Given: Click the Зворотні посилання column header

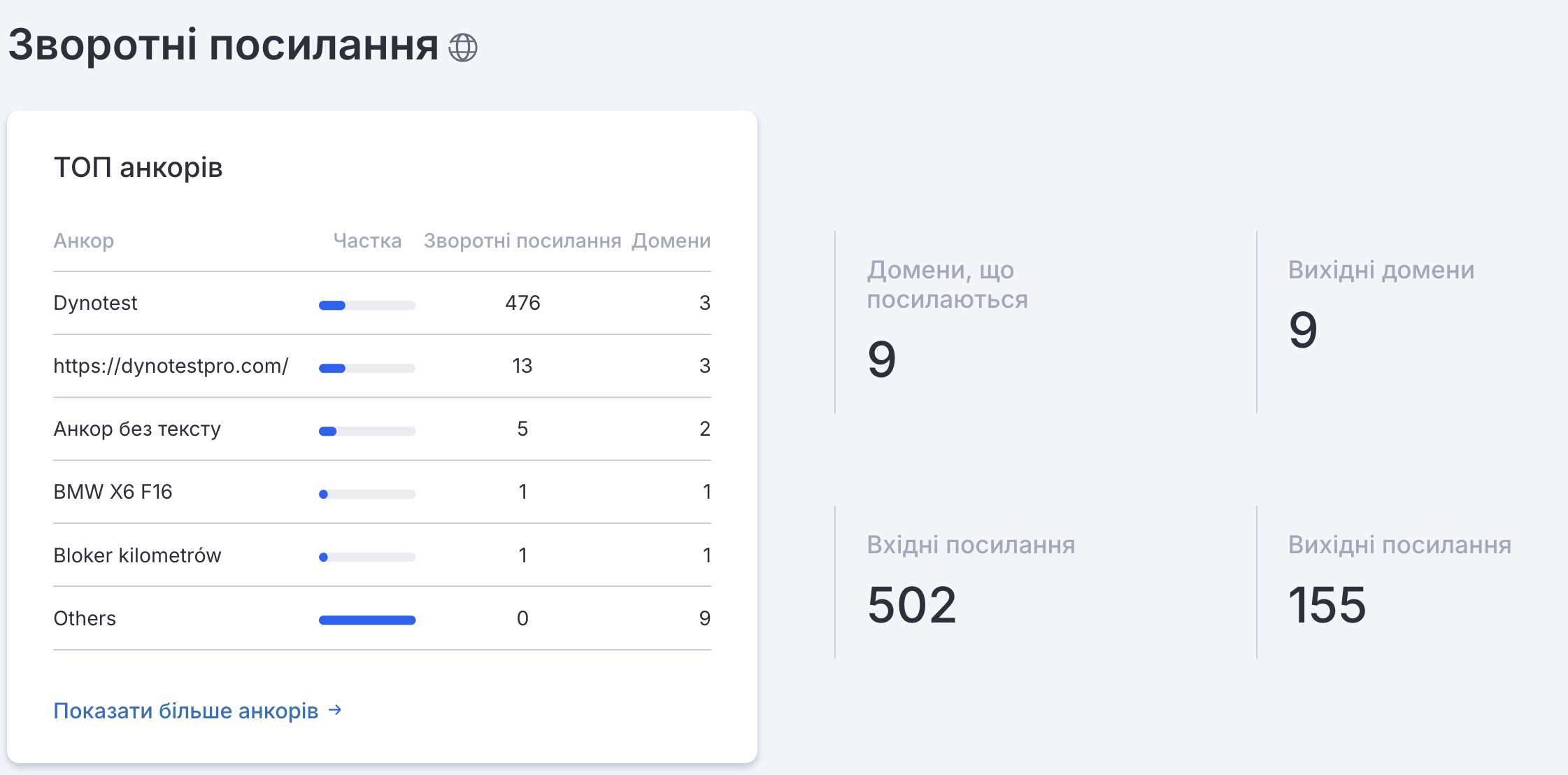Looking at the screenshot, I should [x=522, y=241].
